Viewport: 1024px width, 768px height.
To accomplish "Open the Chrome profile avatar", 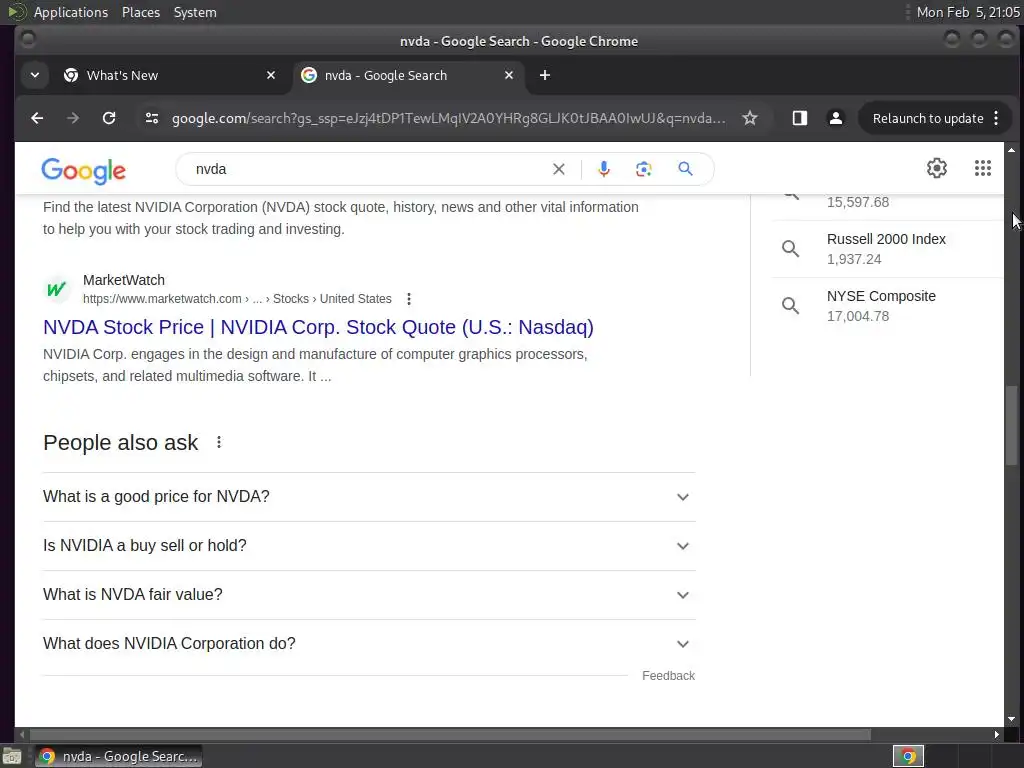I will (835, 118).
